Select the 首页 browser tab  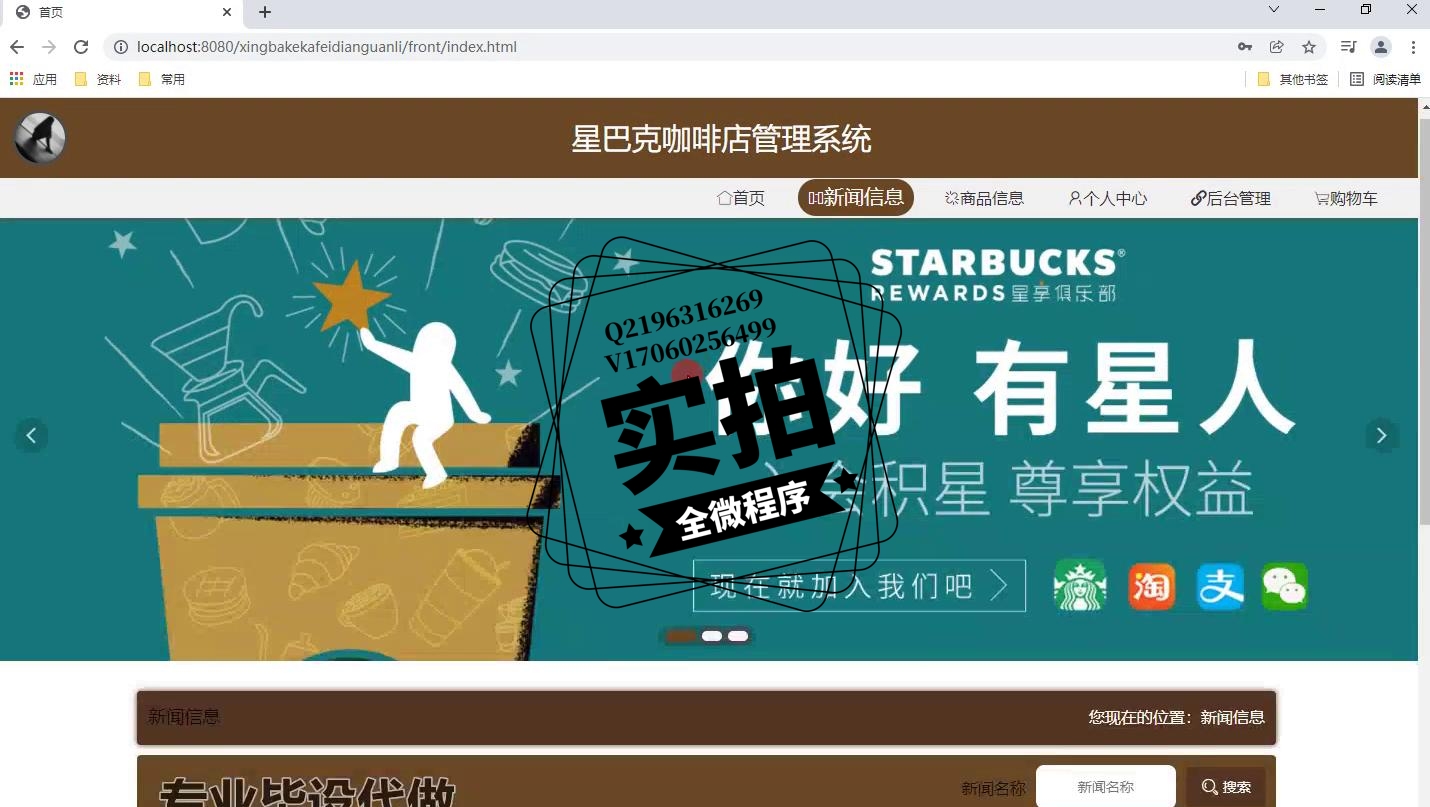click(x=123, y=13)
